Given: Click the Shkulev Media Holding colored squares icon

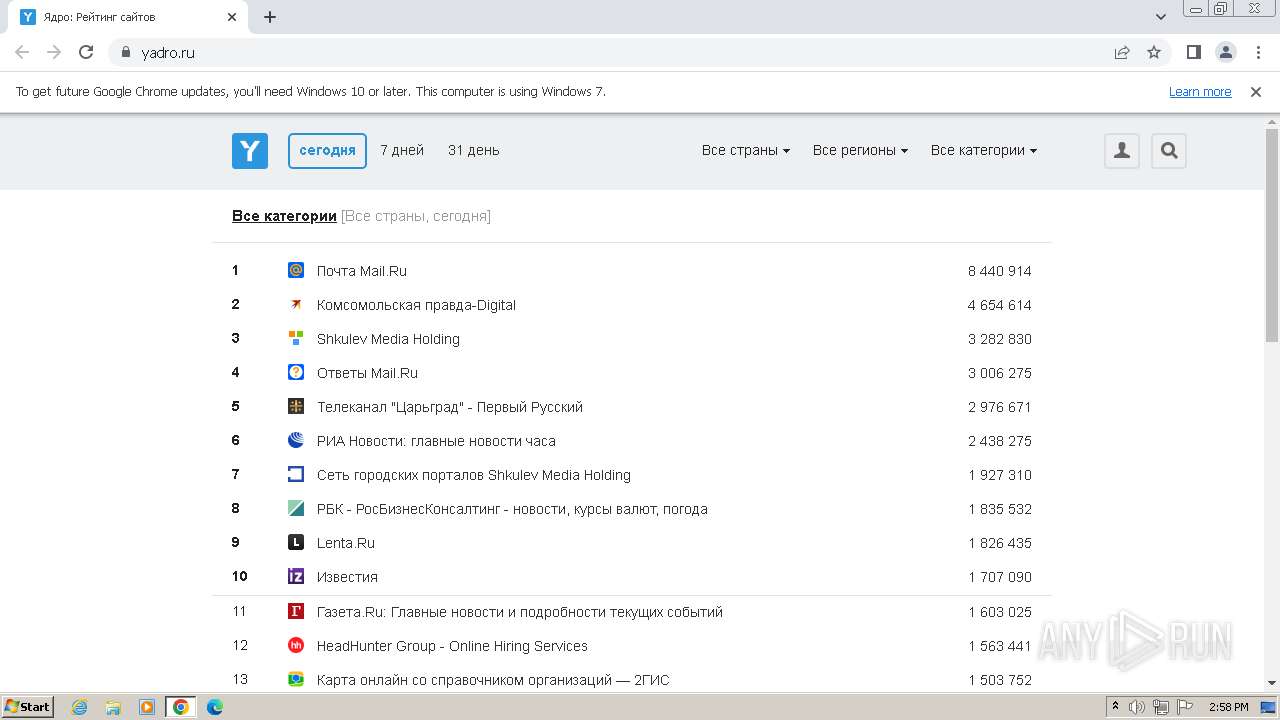Looking at the screenshot, I should [x=296, y=338].
